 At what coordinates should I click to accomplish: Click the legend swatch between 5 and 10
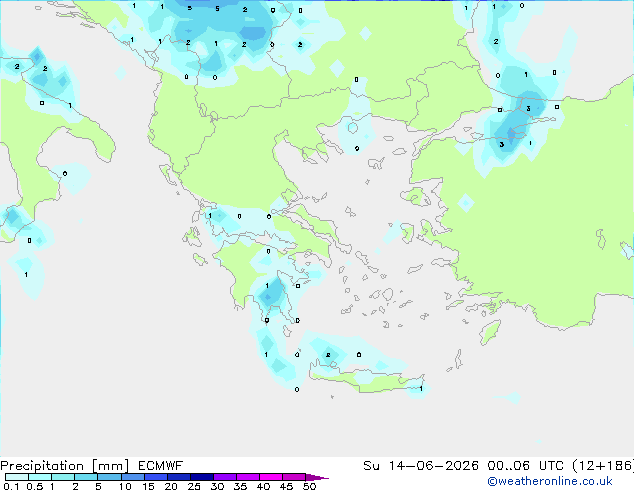tap(109, 477)
